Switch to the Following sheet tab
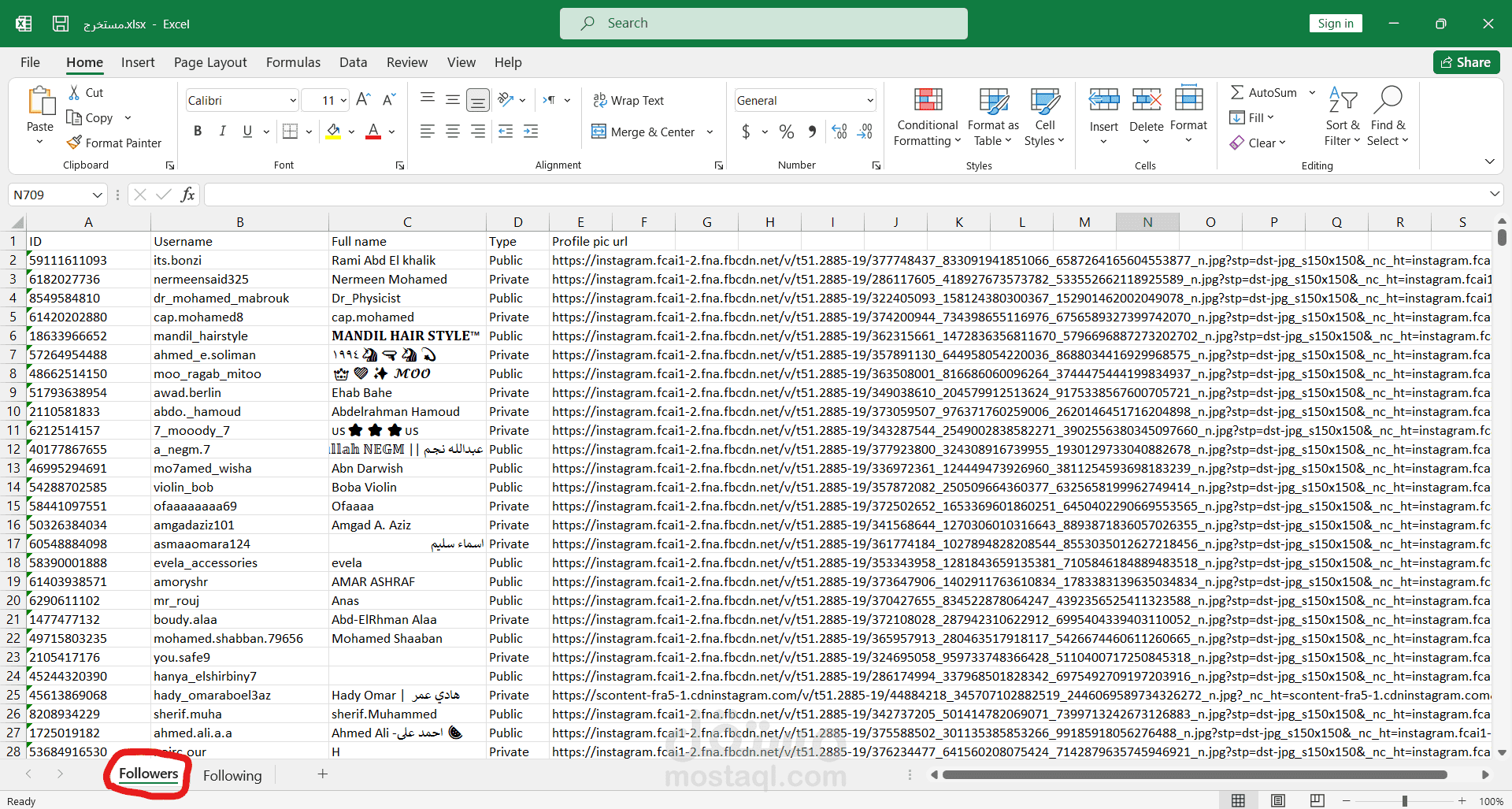This screenshot has height=809, width=1512. (x=232, y=775)
